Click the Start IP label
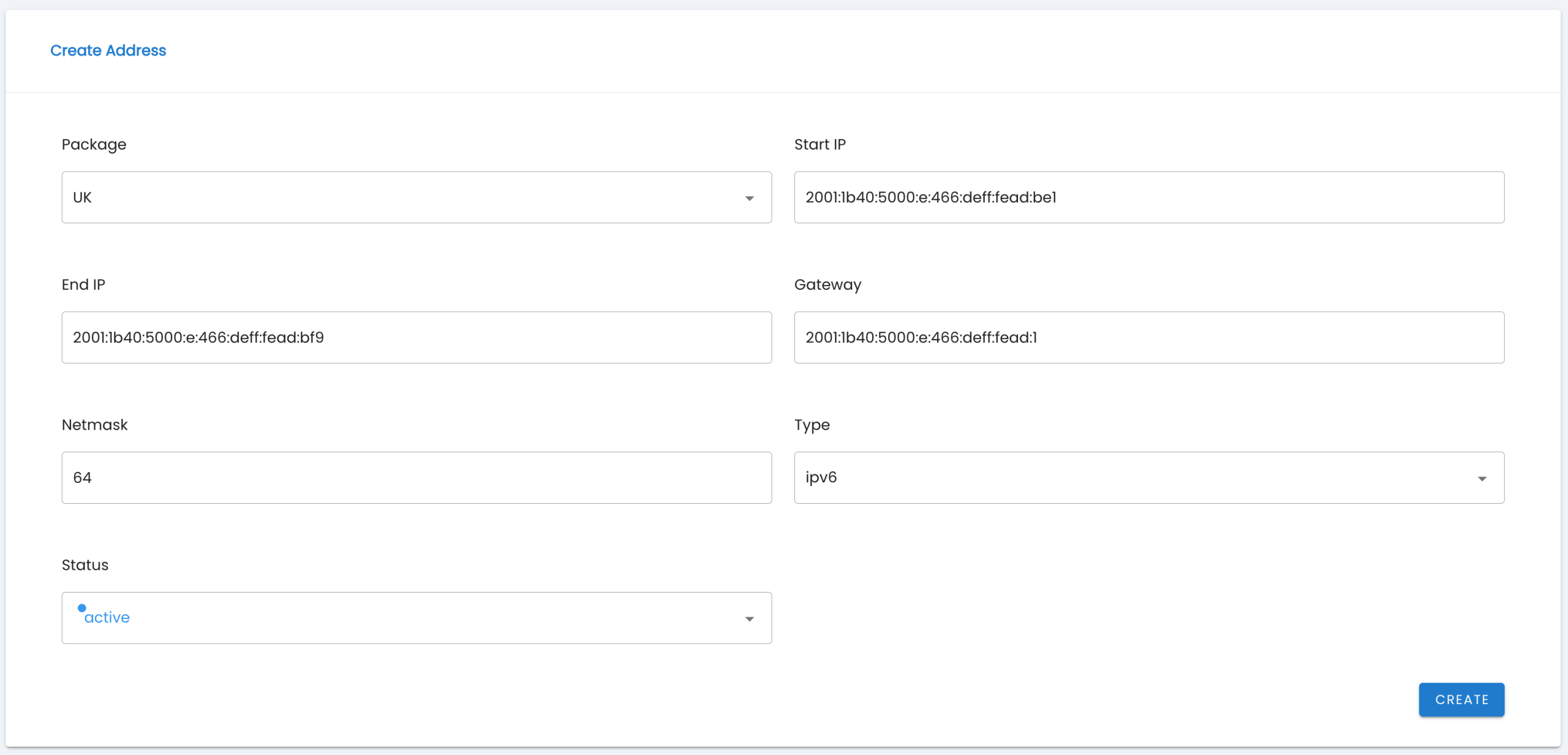 820,145
